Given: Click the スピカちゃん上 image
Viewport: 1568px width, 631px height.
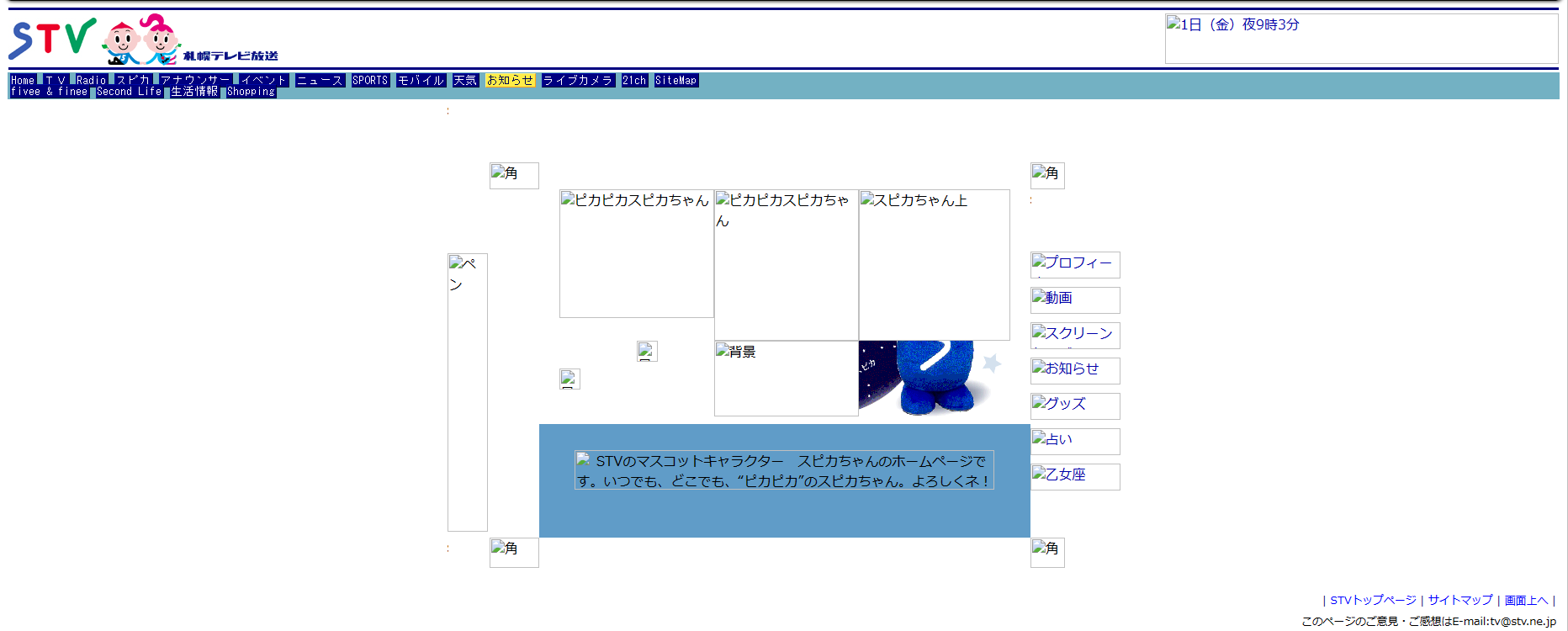Looking at the screenshot, I should coord(935,264).
